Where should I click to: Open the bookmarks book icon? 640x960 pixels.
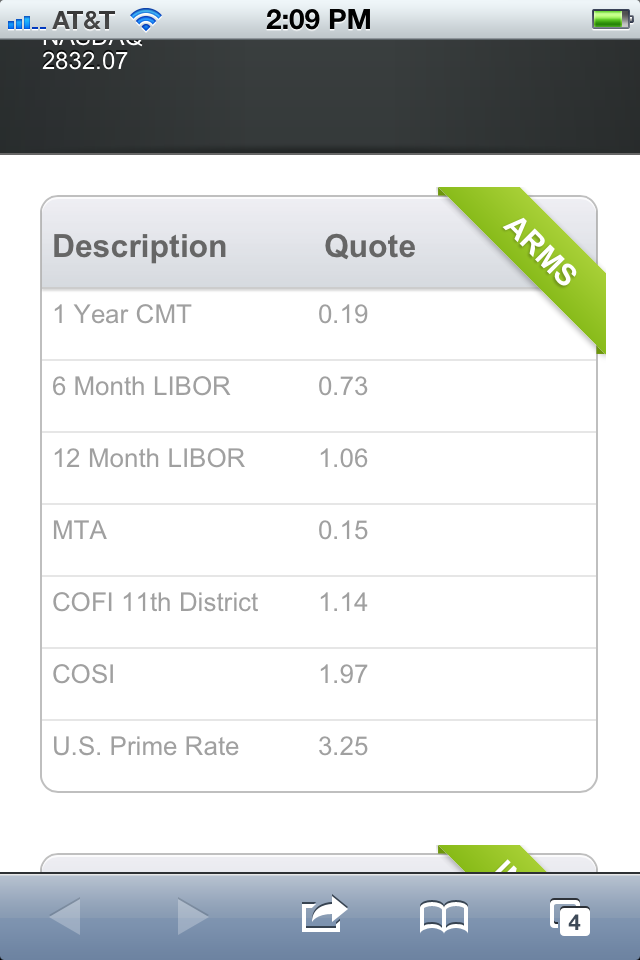tap(444, 917)
